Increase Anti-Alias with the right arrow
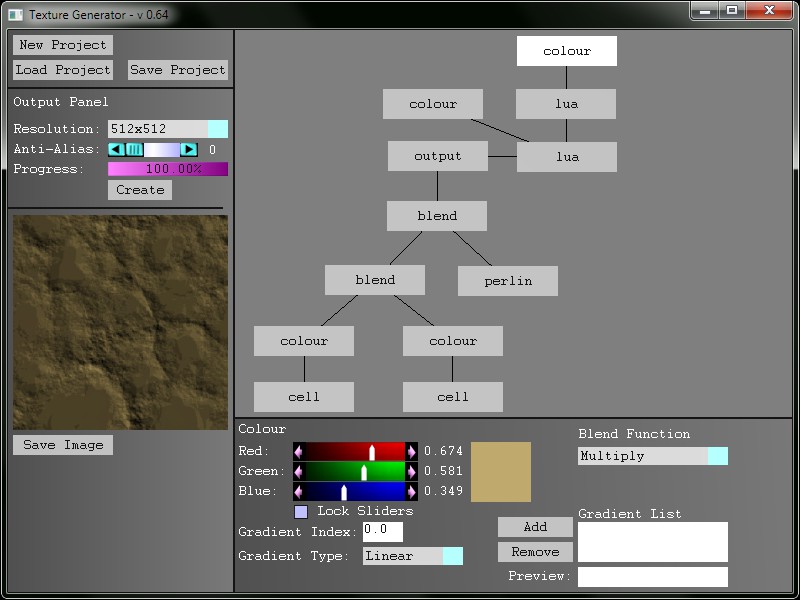This screenshot has height=600, width=800. point(189,148)
